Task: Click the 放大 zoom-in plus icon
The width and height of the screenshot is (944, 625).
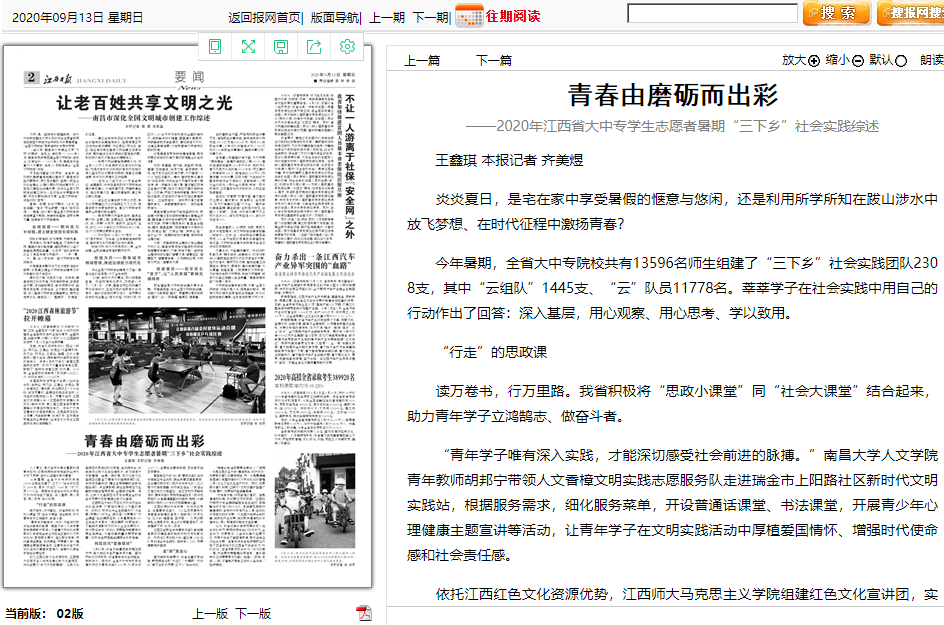Action: [x=814, y=61]
